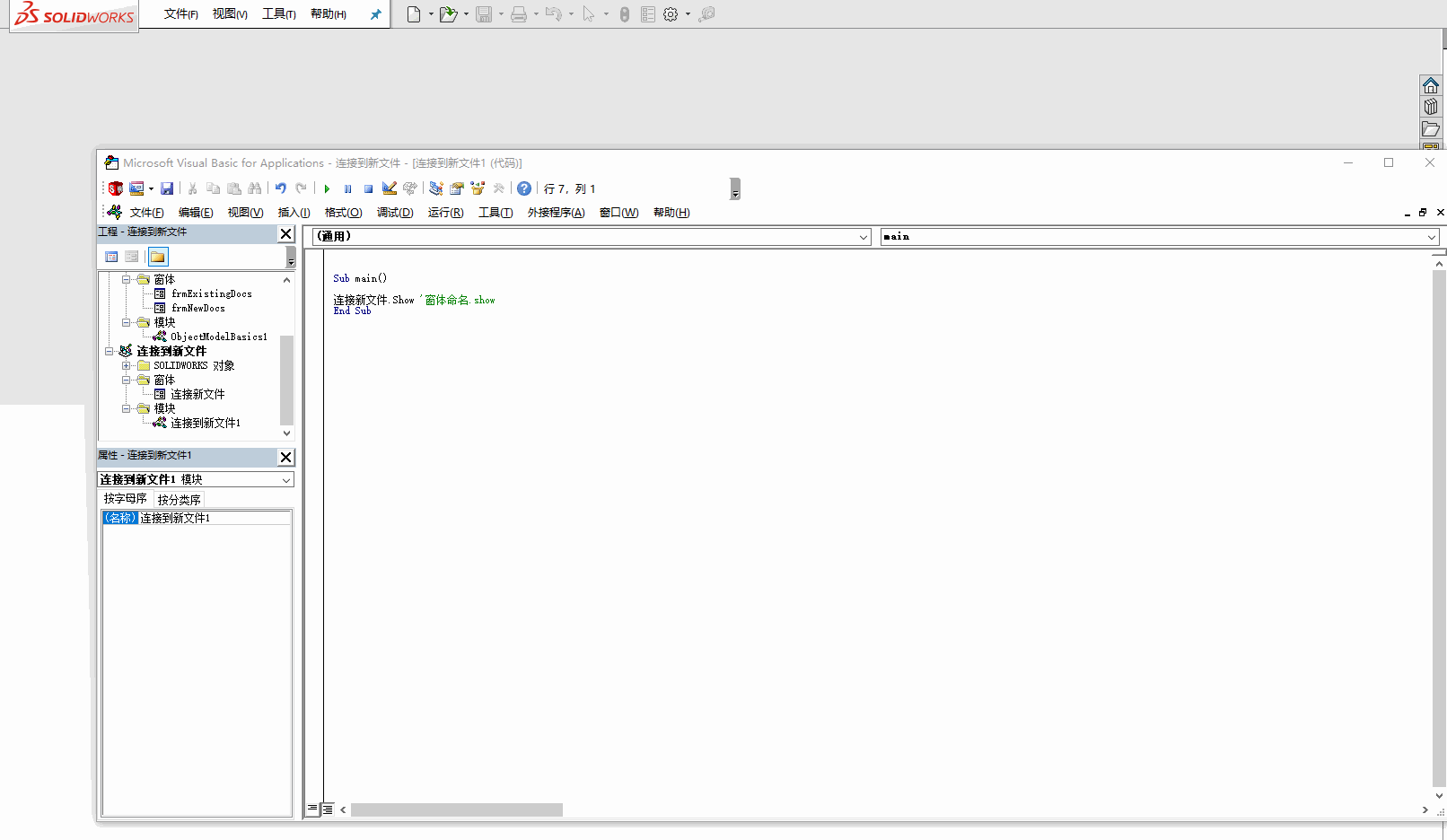
Task: Save the macro with the floppy disk icon
Action: pyautogui.click(x=167, y=188)
